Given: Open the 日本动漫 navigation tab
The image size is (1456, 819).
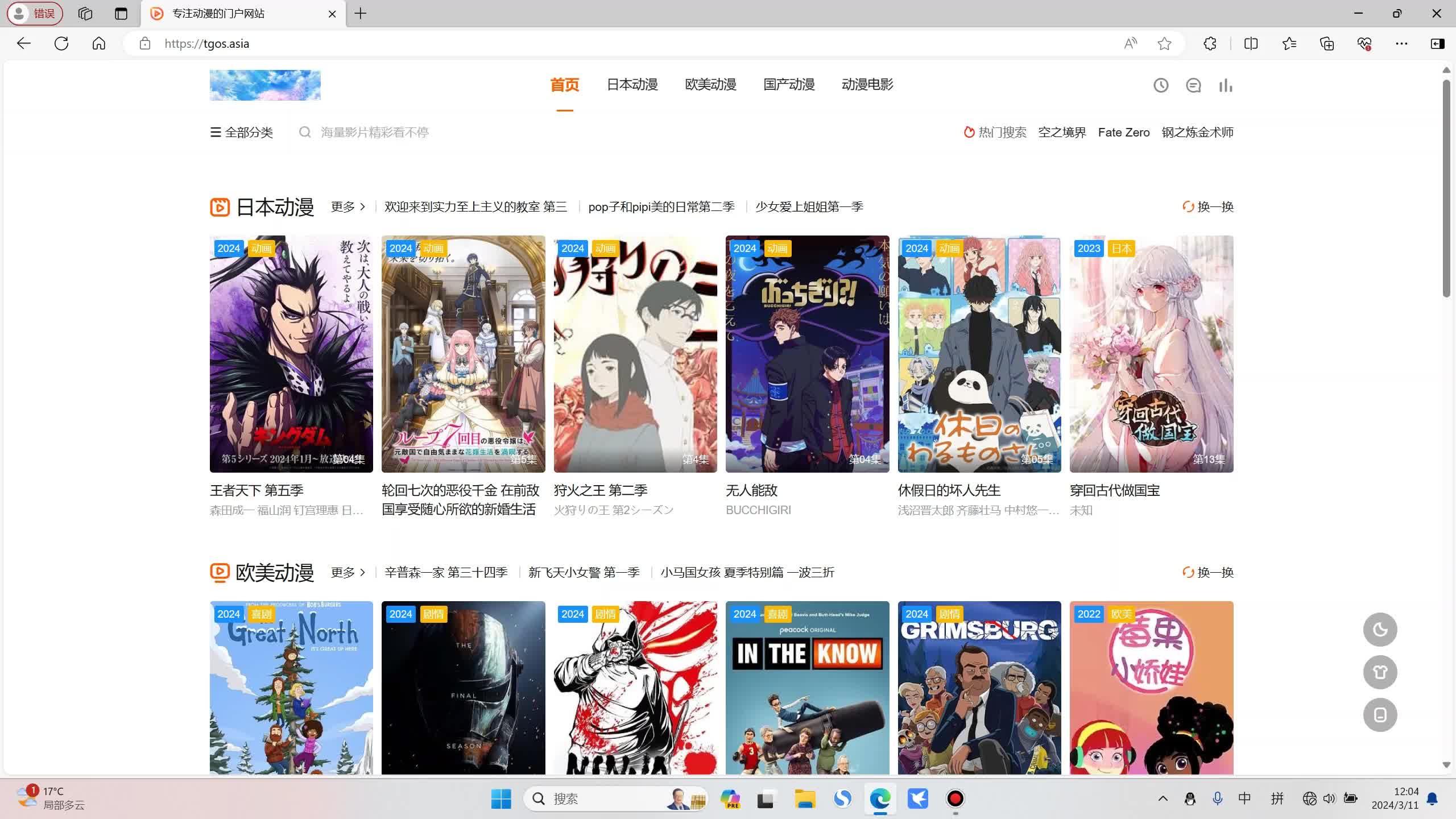Looking at the screenshot, I should coord(632,85).
